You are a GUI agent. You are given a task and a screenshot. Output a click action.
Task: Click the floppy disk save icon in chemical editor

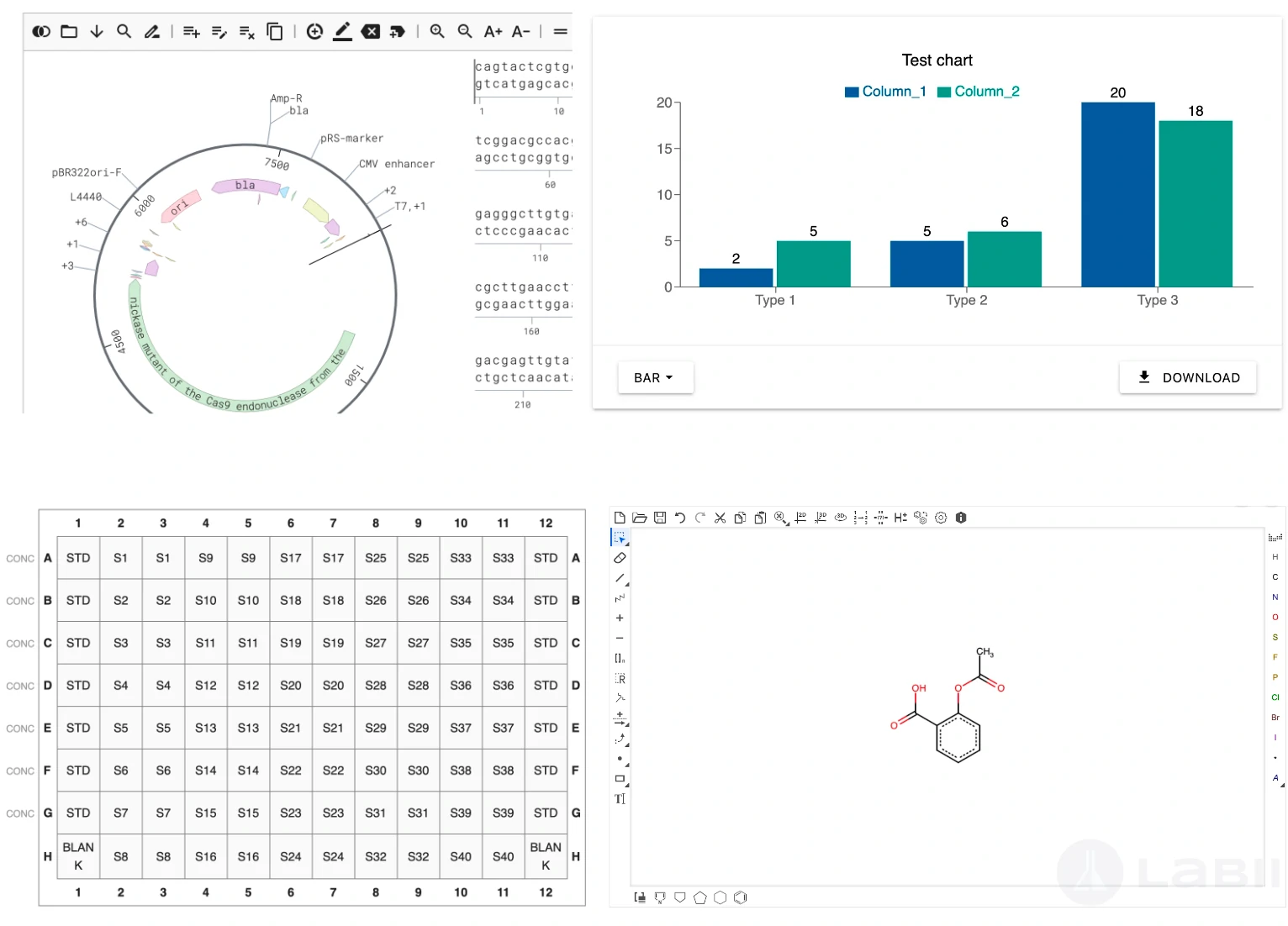(x=660, y=518)
